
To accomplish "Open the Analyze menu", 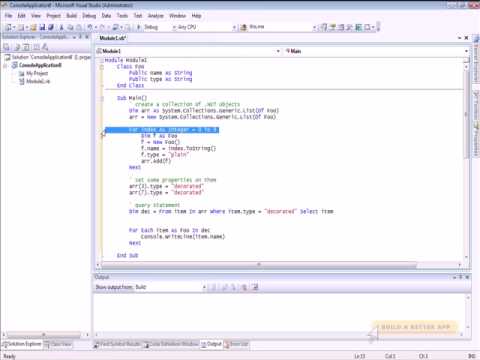I will click(156, 16).
